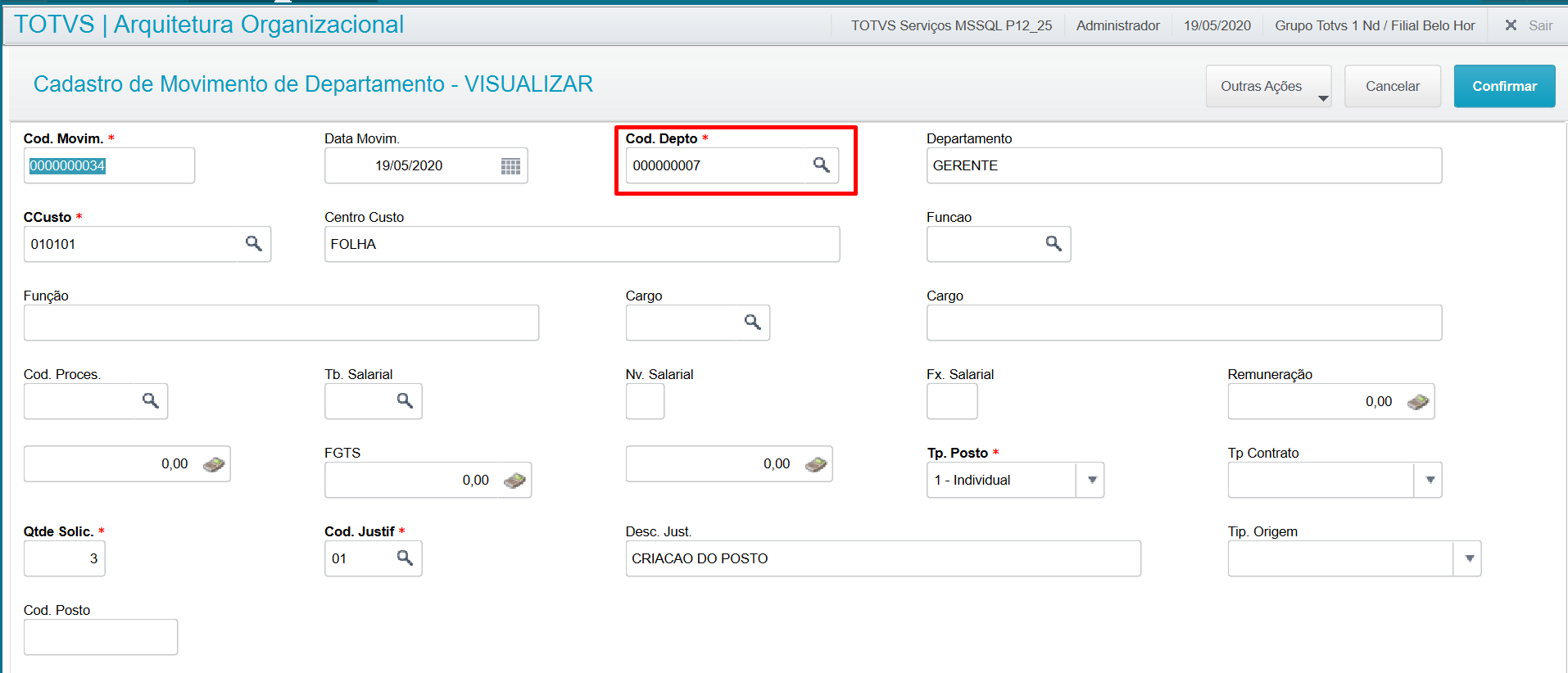This screenshot has width=1568, height=673.
Task: Click the empty Função description field
Action: (x=281, y=323)
